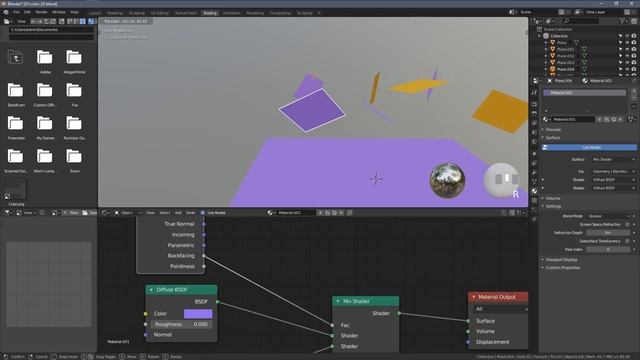Collapse the Mix Shader node
The height and width of the screenshot is (360, 640).
(338, 301)
